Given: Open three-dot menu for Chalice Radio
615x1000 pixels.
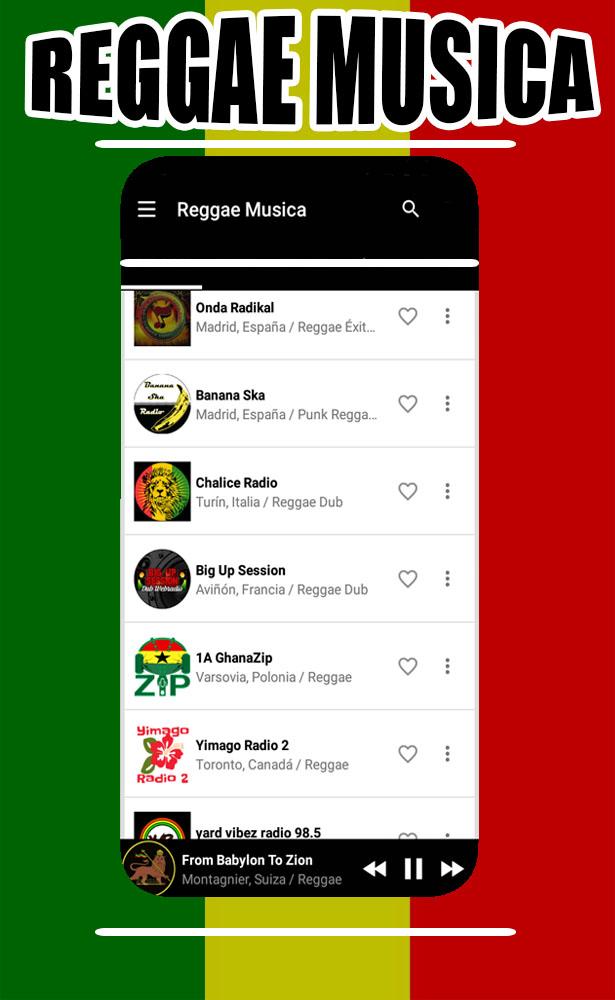Looking at the screenshot, I should [447, 490].
